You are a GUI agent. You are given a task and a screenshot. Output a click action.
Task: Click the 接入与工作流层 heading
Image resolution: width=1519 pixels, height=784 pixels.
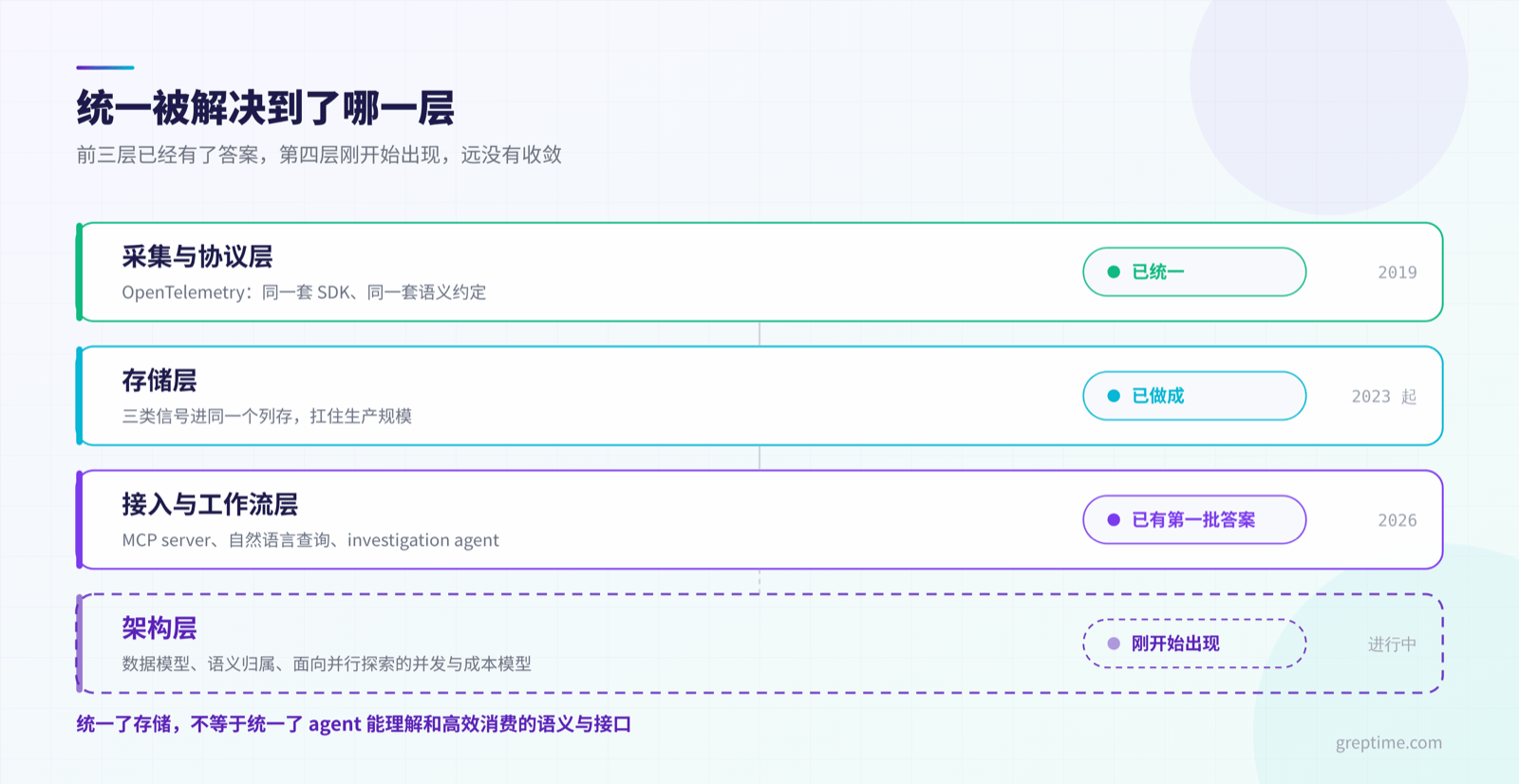[x=210, y=504]
